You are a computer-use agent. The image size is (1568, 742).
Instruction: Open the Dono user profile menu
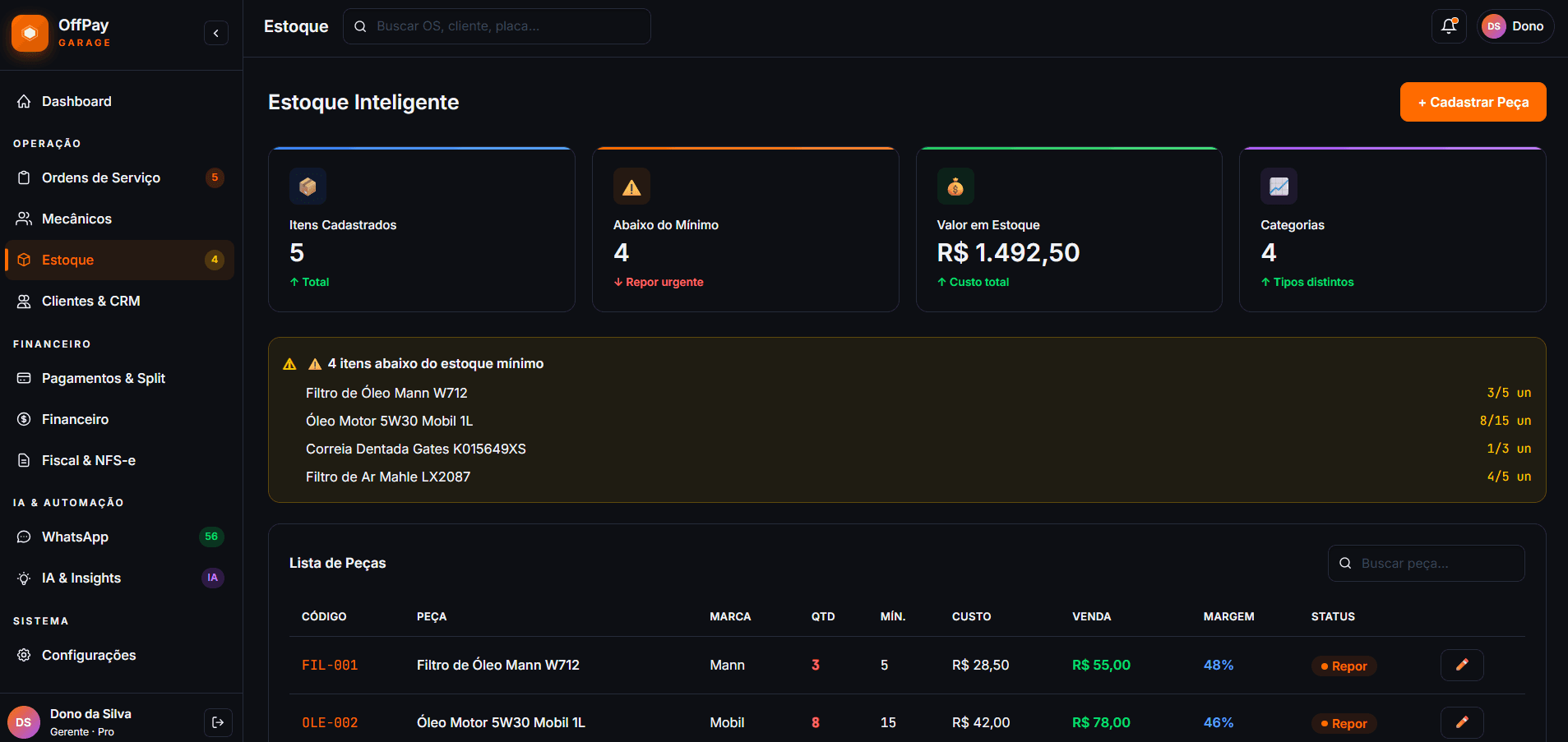pyautogui.click(x=1515, y=26)
